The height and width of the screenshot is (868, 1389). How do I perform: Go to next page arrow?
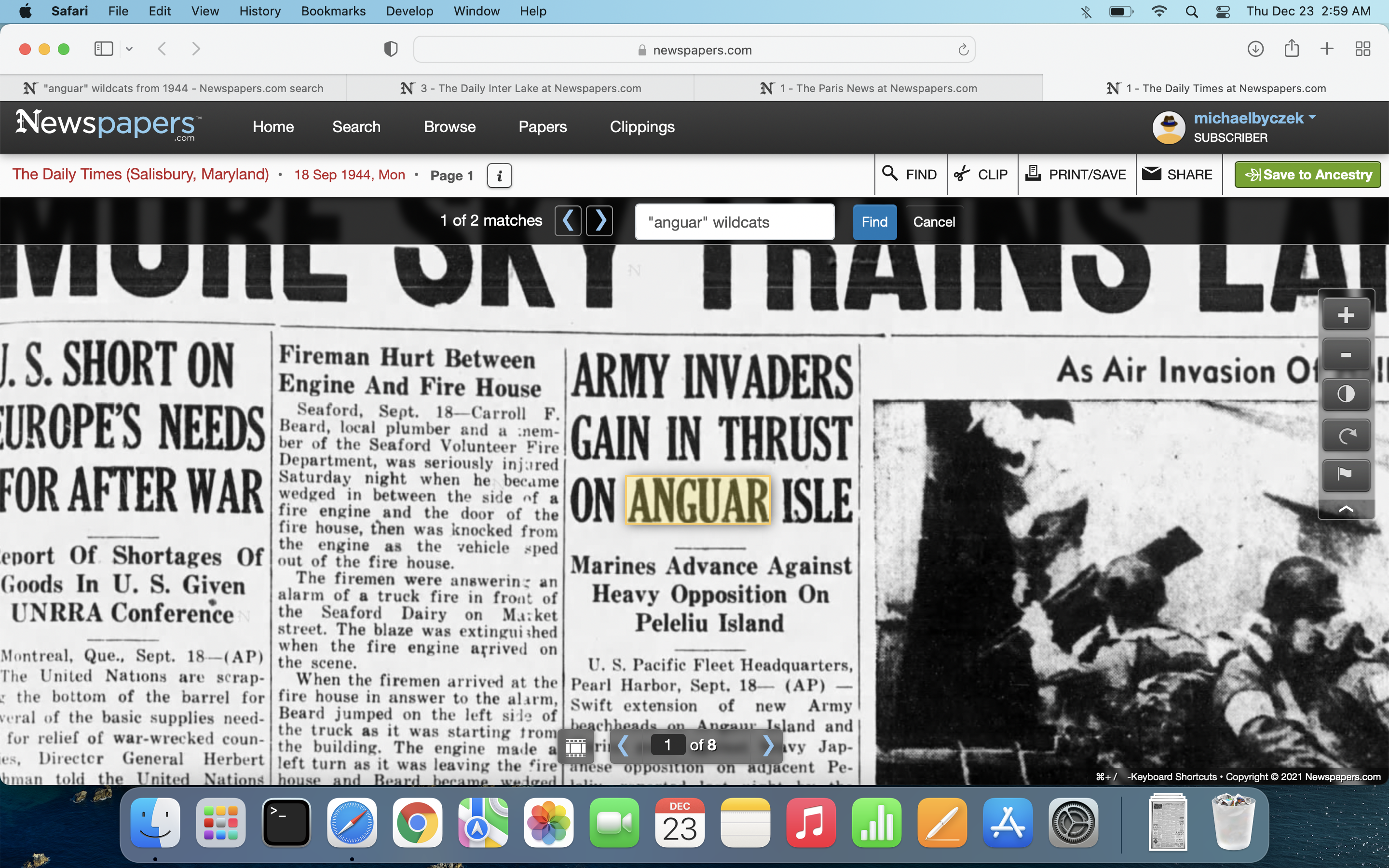tap(768, 746)
